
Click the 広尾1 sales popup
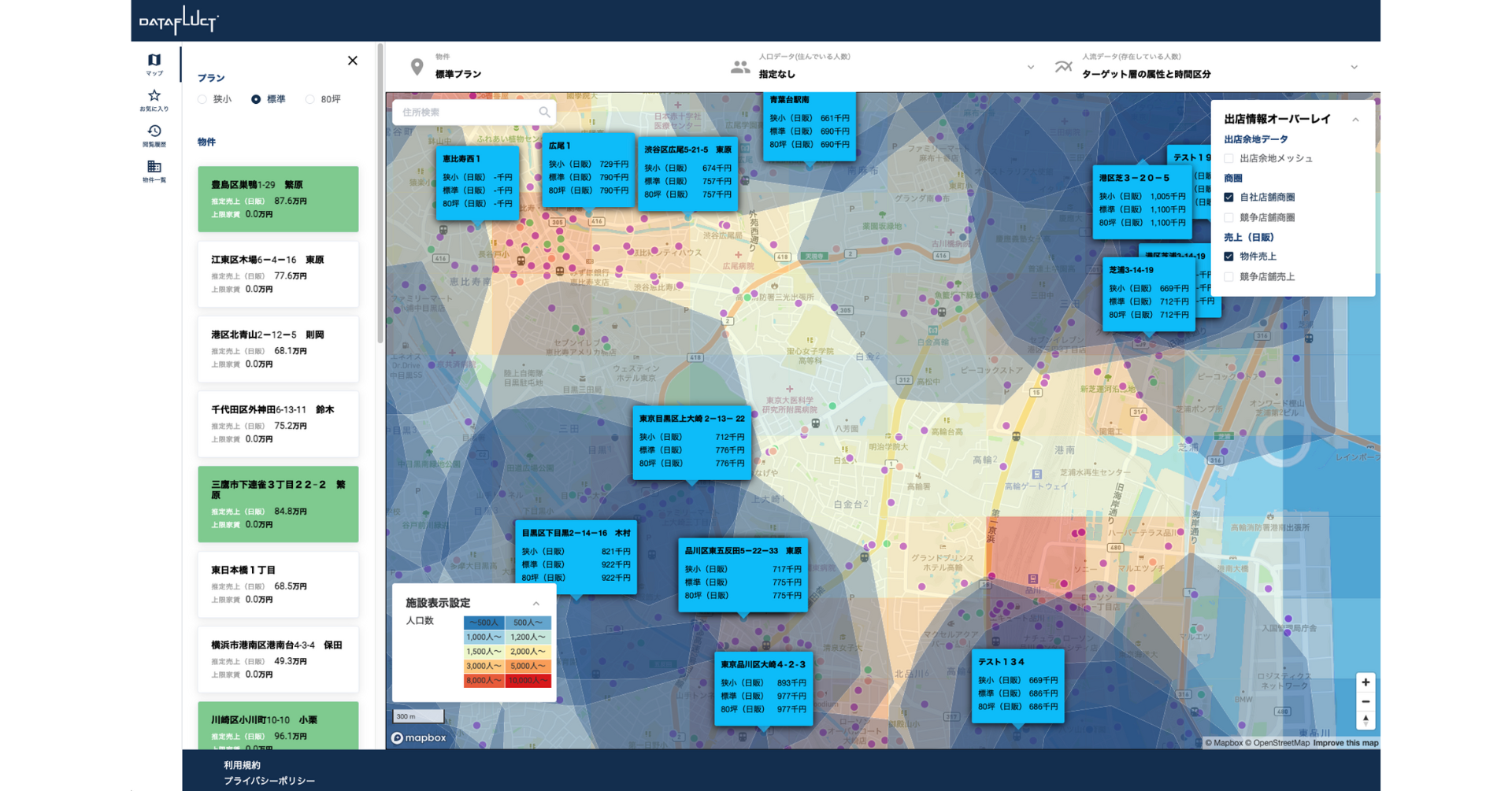click(588, 169)
